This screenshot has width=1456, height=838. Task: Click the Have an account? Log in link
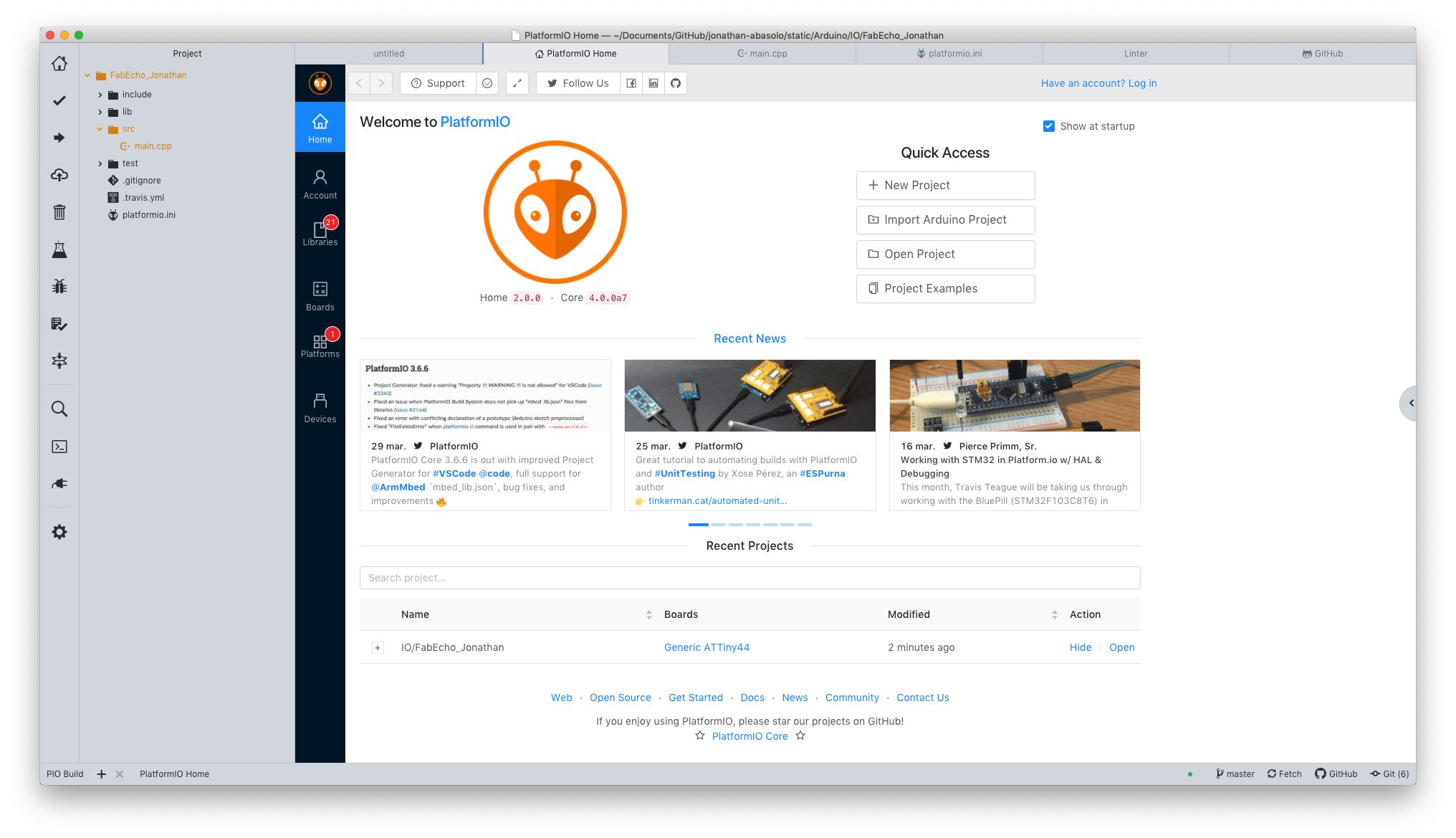click(x=1098, y=83)
